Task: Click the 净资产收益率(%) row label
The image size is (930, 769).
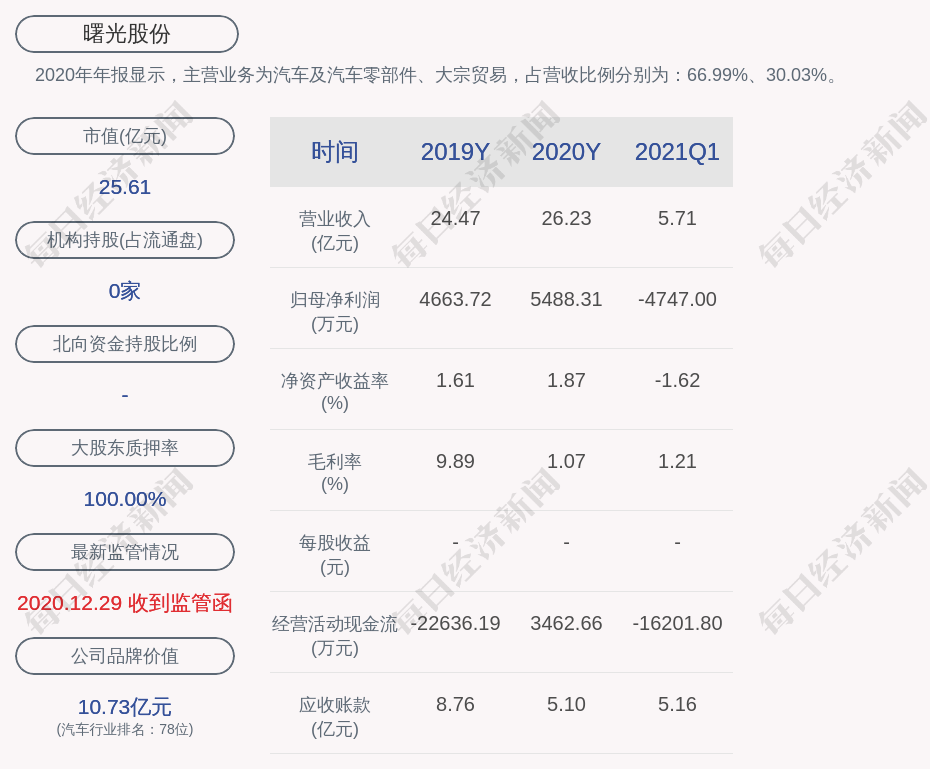Action: tap(335, 392)
